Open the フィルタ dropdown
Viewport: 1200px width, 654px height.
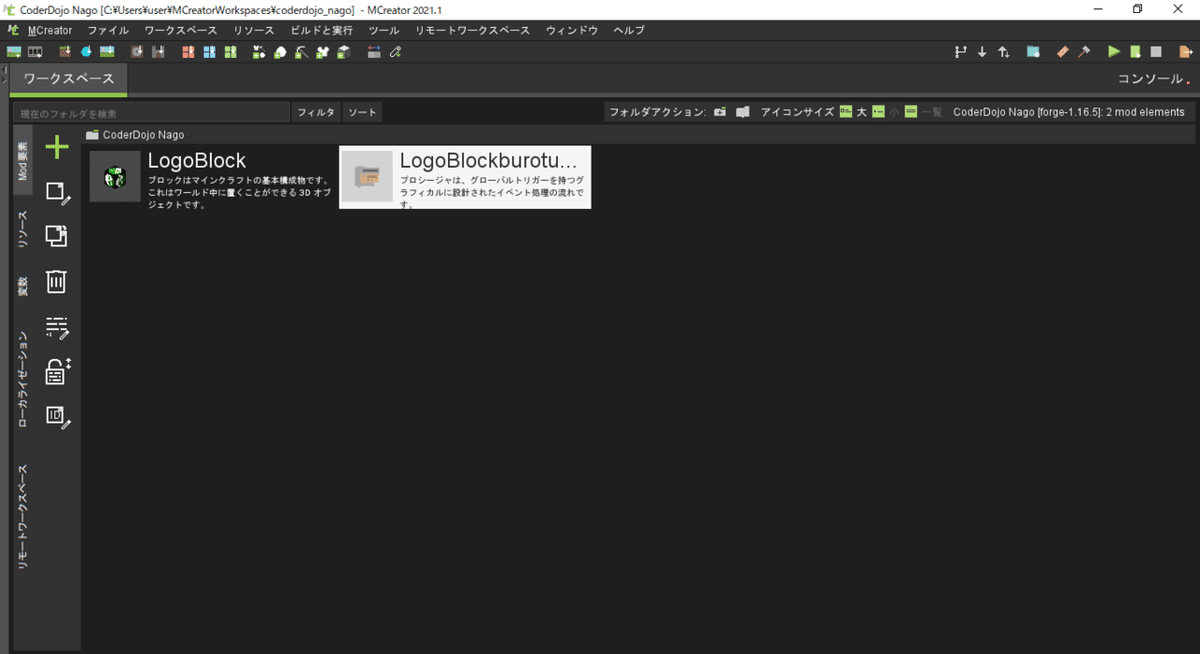[315, 112]
